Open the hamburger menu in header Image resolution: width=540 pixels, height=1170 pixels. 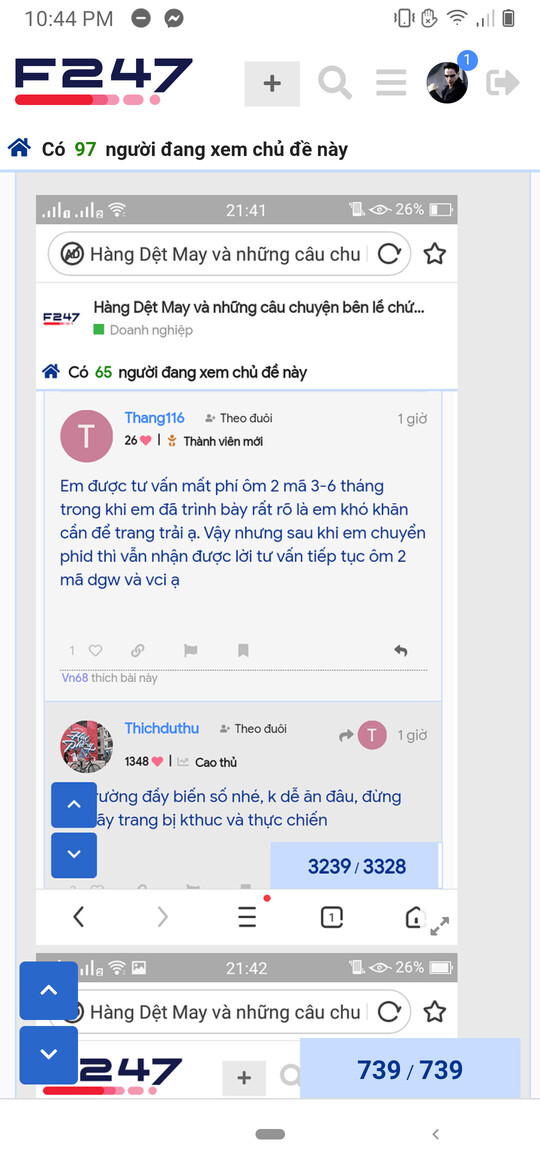[391, 83]
